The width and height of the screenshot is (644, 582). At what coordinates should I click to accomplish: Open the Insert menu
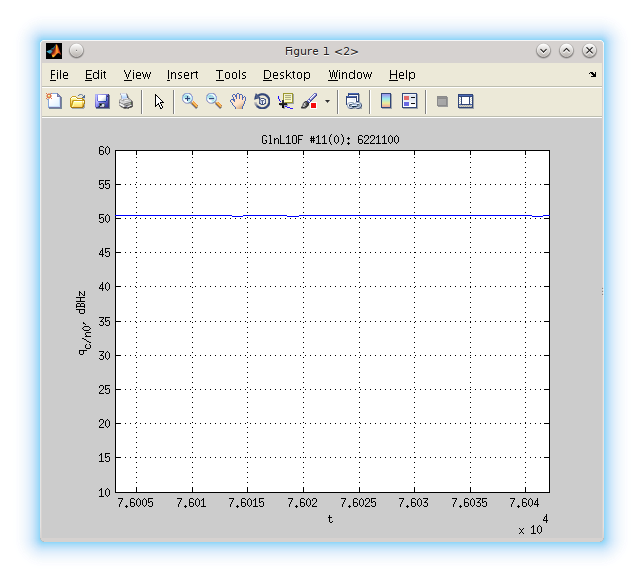[x=182, y=75]
